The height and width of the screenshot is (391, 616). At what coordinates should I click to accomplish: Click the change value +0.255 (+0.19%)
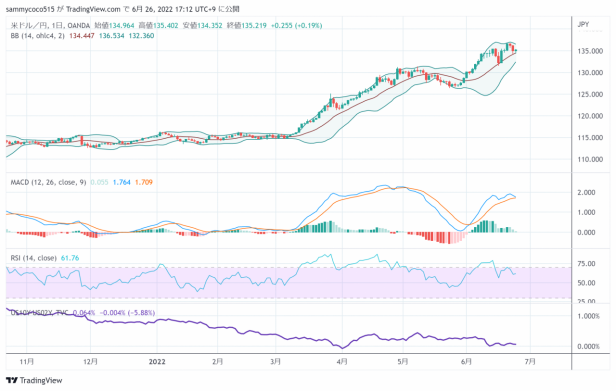[x=297, y=26]
